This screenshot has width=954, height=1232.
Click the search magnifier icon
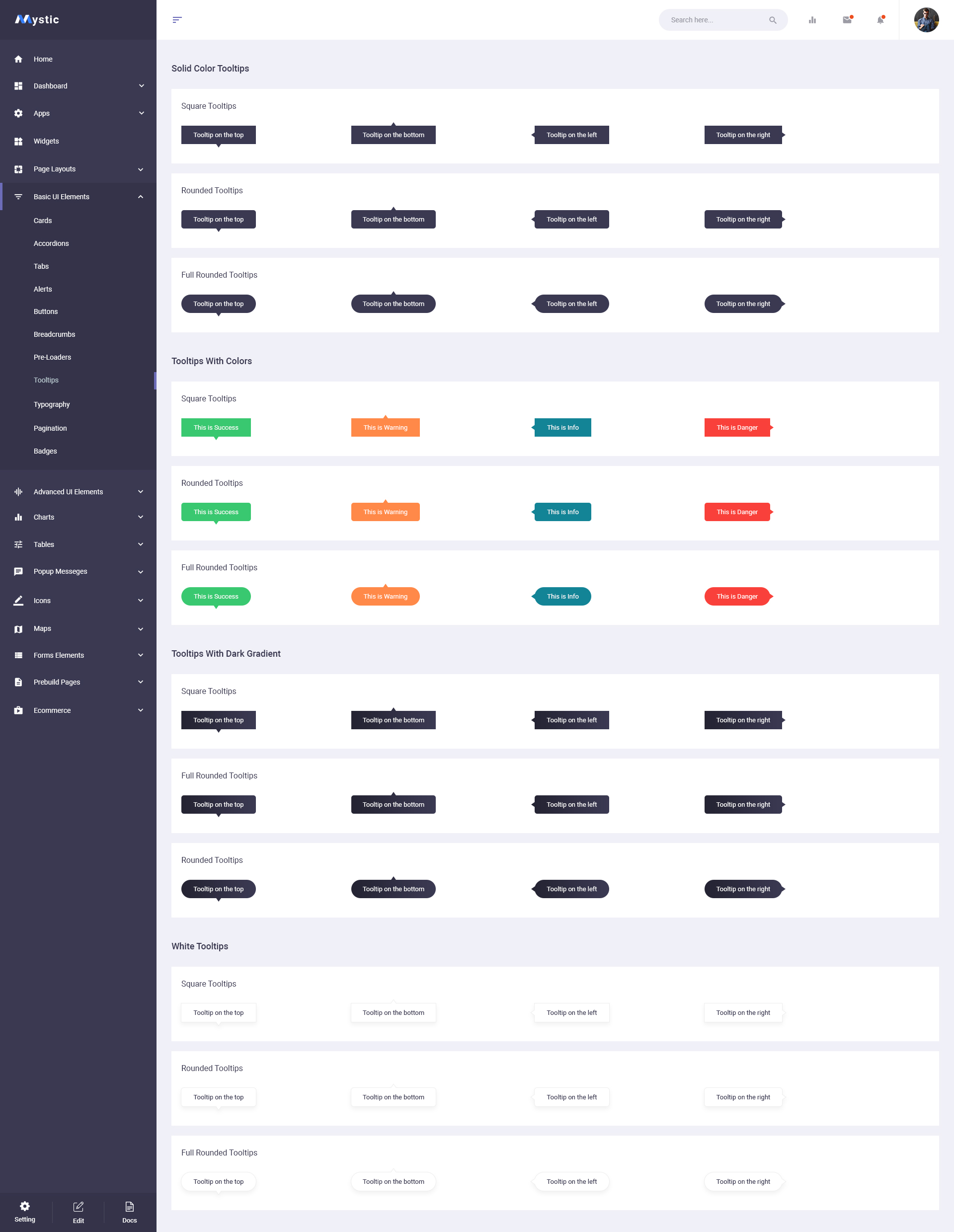point(772,20)
